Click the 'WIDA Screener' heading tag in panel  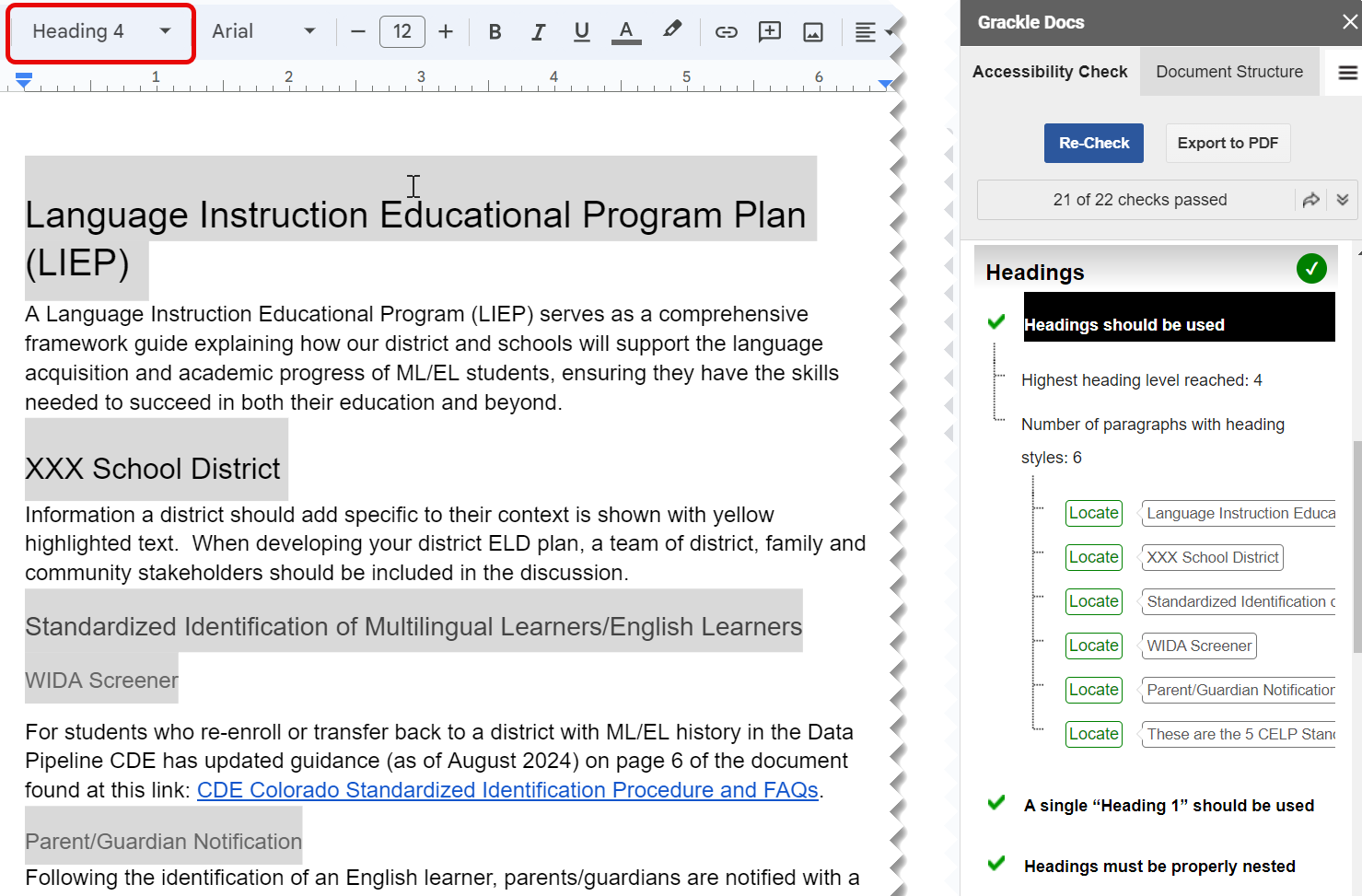pos(1199,646)
